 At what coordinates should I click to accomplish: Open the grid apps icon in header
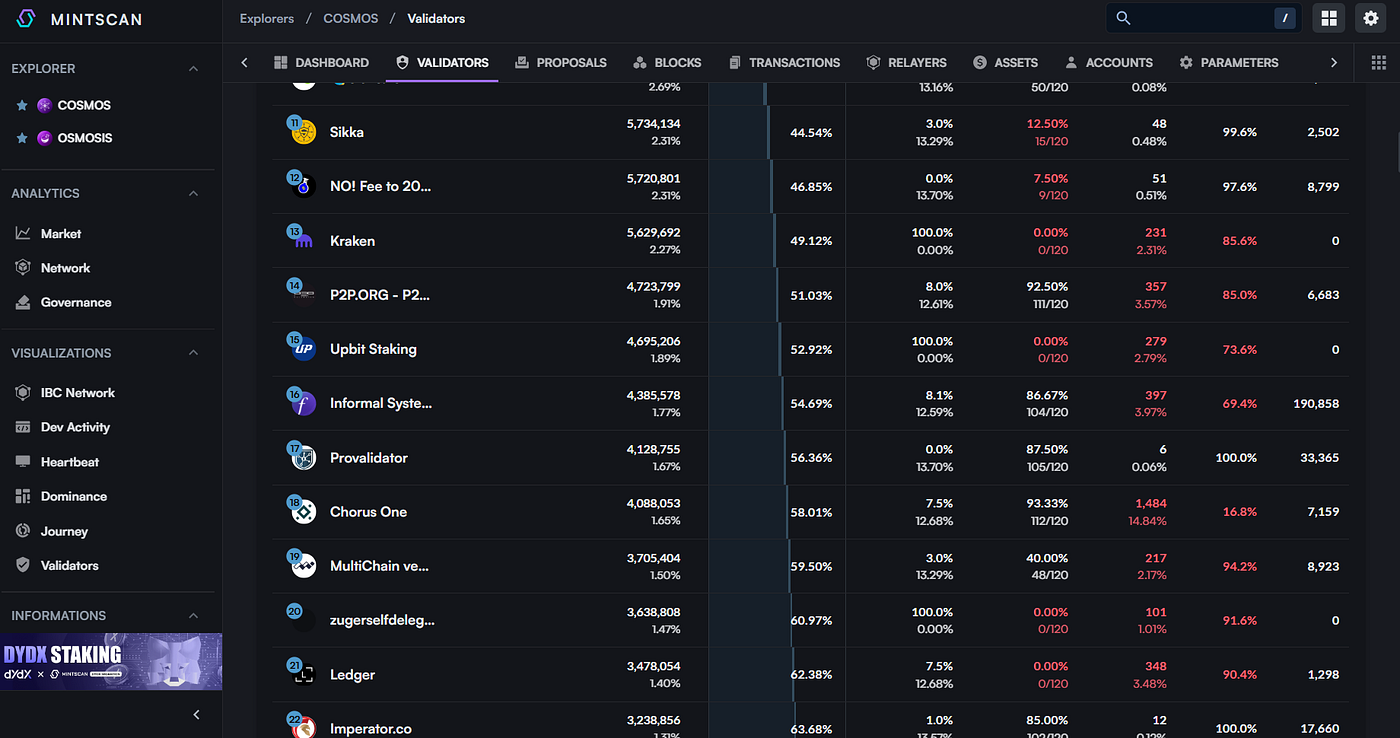[1329, 18]
